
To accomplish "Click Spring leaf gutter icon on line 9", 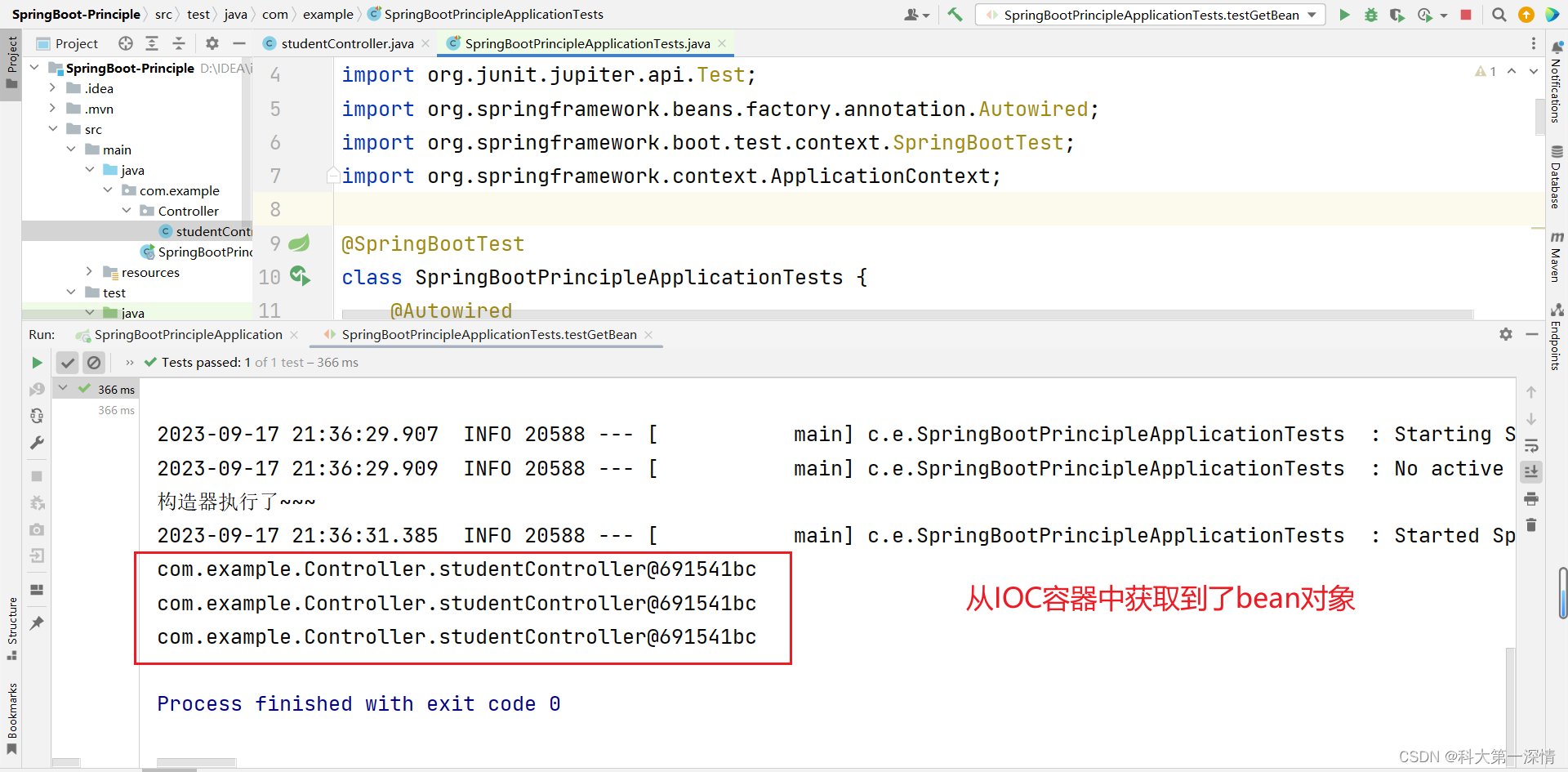I will point(300,243).
